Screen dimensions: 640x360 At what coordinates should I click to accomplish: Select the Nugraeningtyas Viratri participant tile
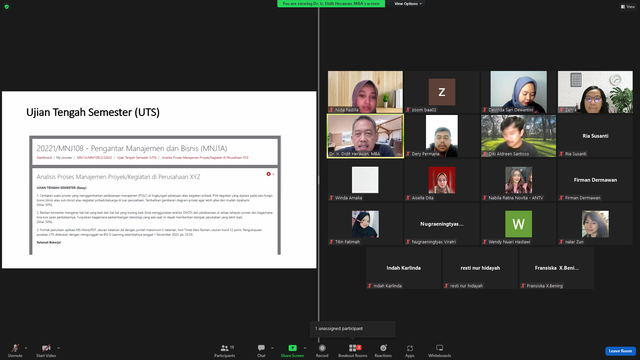[x=442, y=224]
